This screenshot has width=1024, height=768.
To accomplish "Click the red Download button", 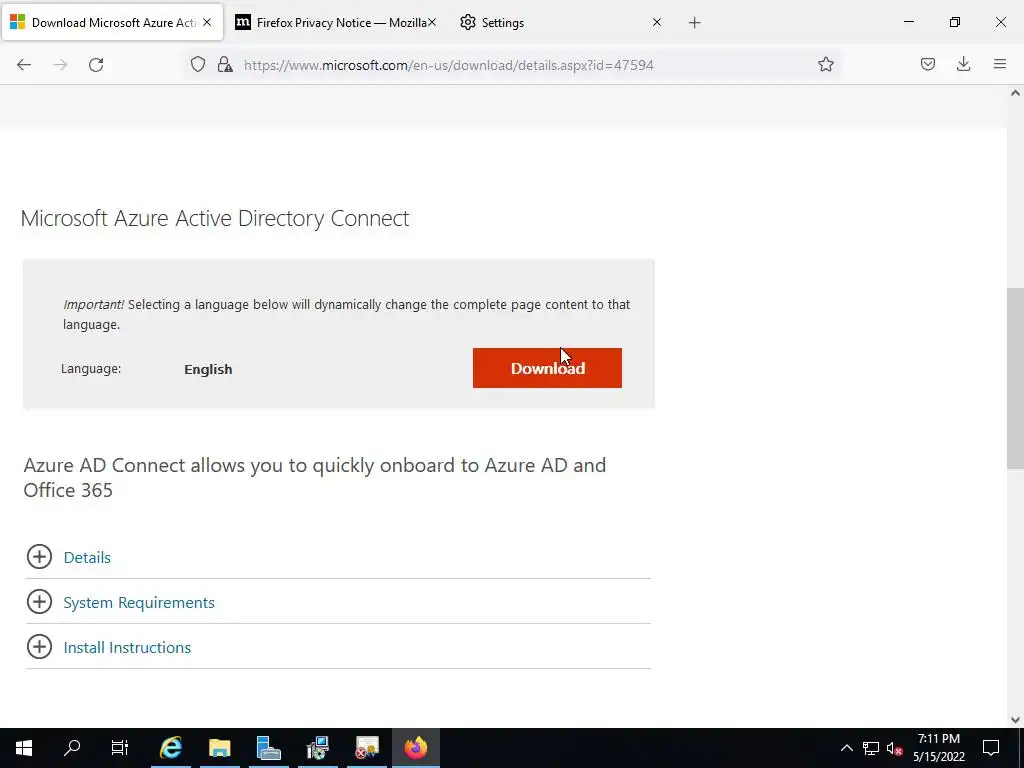I will coord(547,368).
